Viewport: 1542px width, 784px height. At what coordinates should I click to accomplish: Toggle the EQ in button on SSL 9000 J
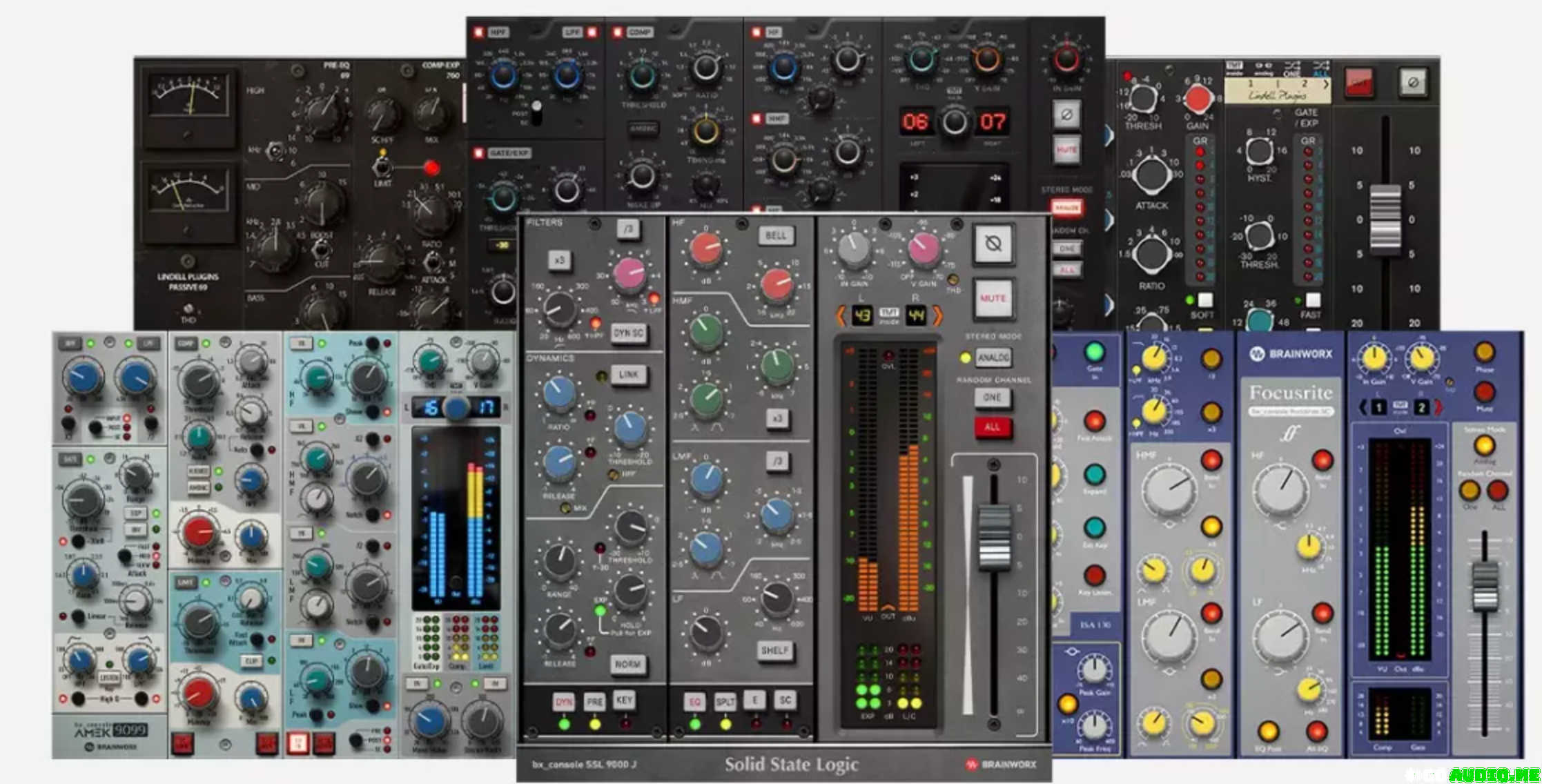(694, 702)
